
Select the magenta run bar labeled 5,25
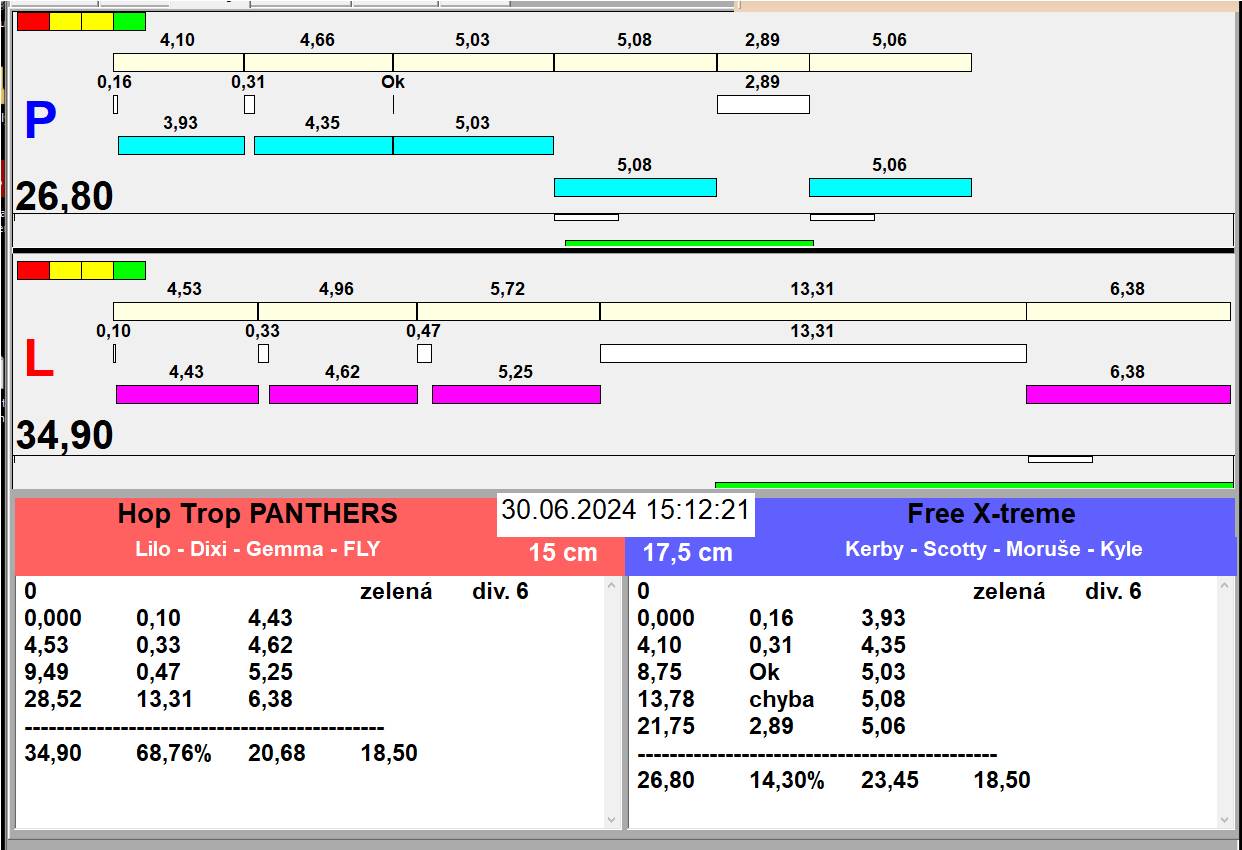click(x=516, y=394)
